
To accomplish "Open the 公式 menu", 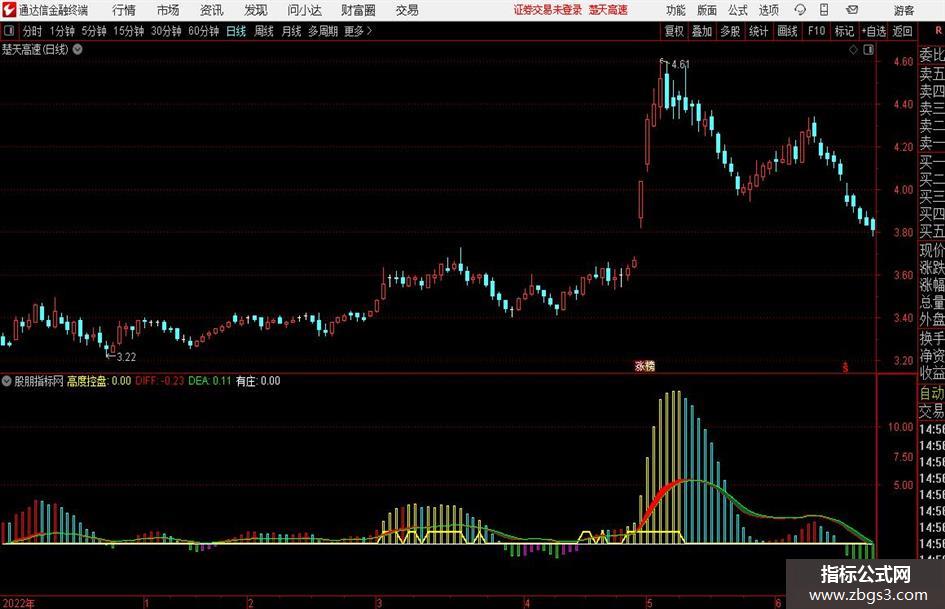I will 737,10.
